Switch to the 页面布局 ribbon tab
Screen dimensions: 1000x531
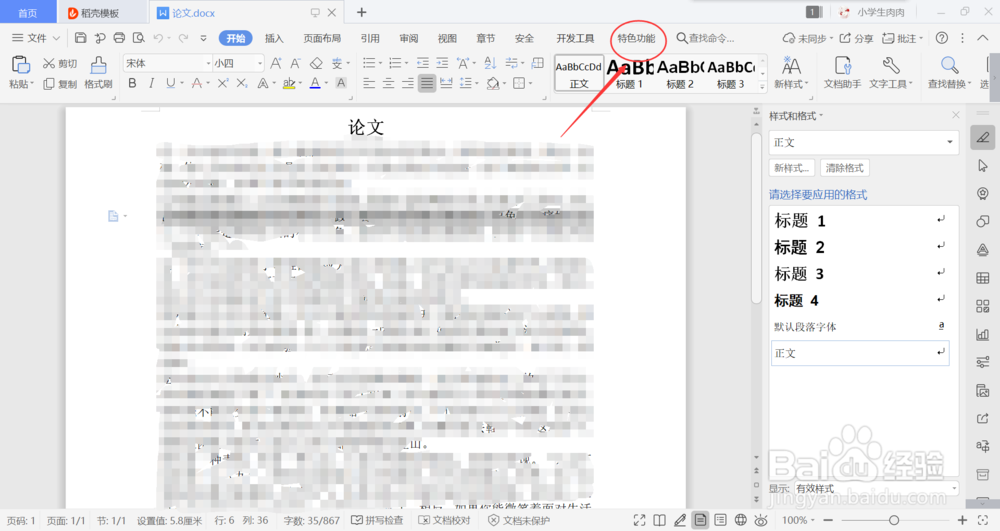[x=322, y=38]
